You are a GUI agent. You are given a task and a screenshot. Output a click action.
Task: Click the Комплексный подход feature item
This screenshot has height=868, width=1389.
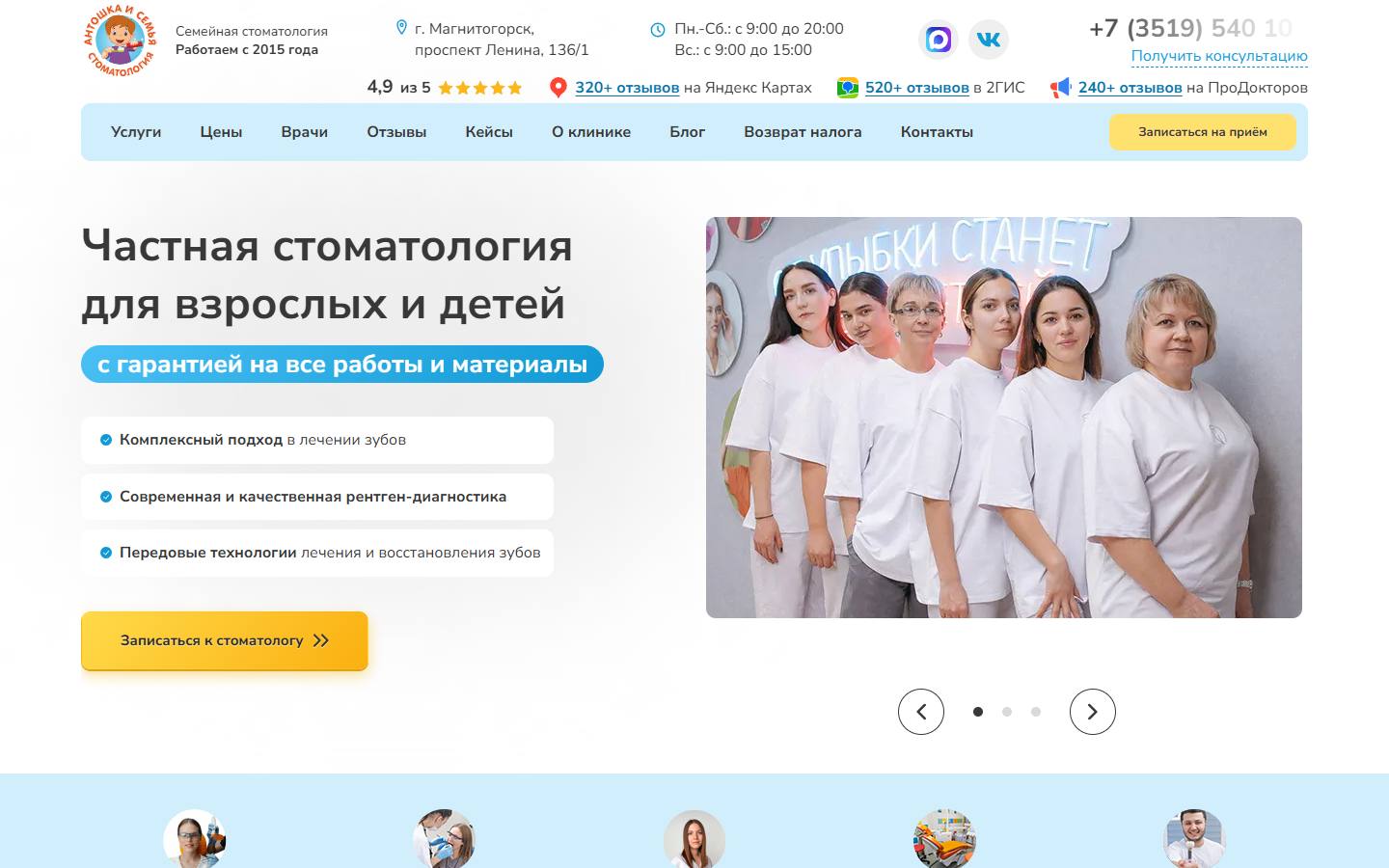[317, 440]
